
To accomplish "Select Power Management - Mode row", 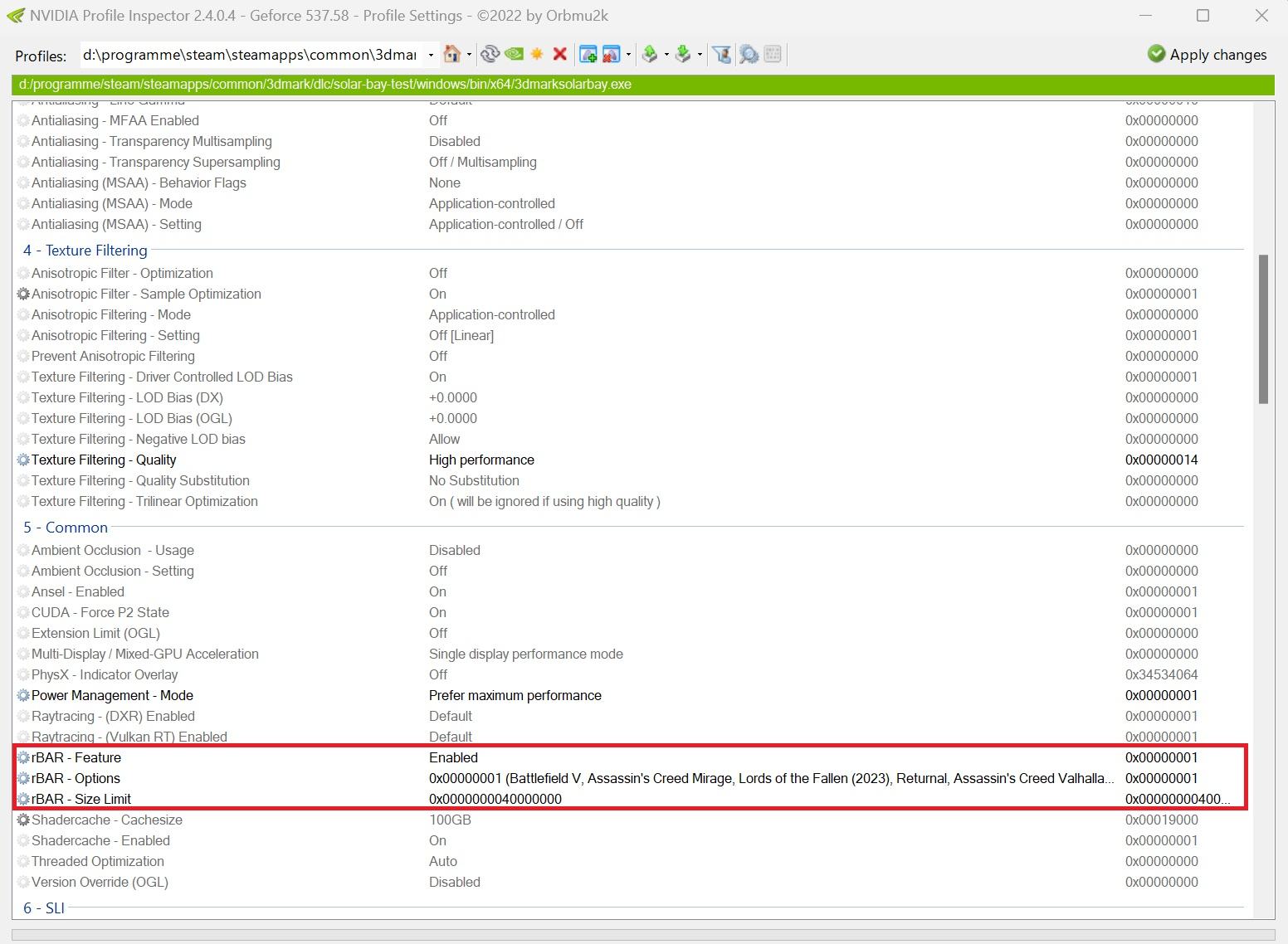I will coord(631,695).
